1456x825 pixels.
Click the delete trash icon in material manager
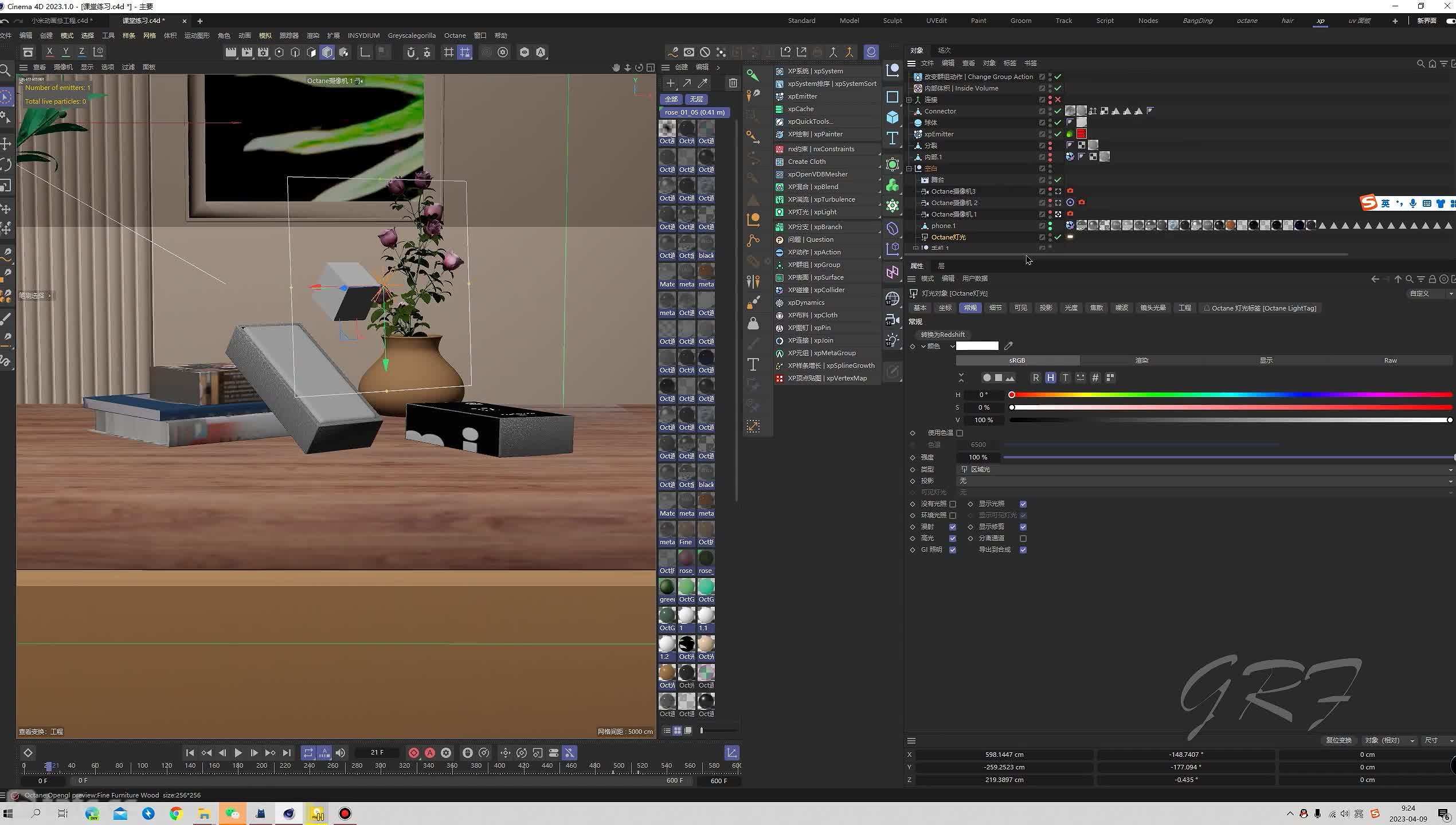[x=733, y=83]
